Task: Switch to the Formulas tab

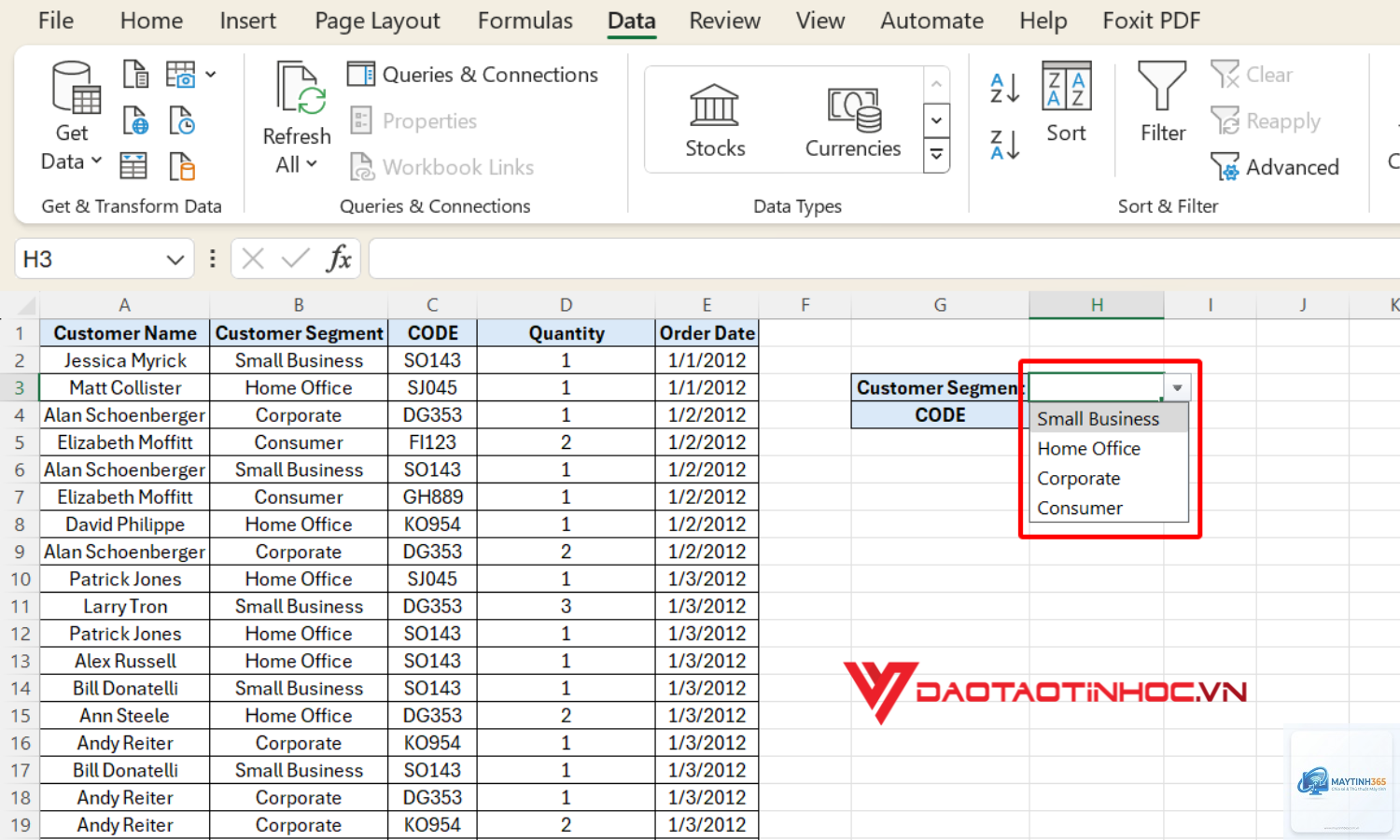Action: pyautogui.click(x=525, y=21)
